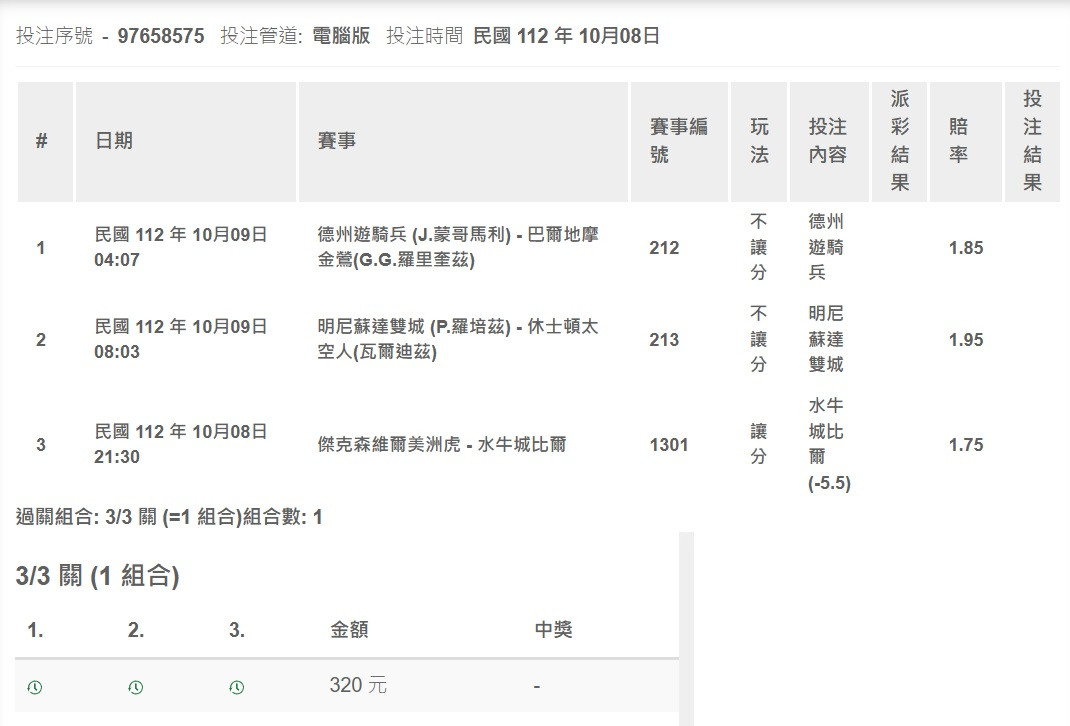Click the 投注結果 column header
This screenshot has height=726, width=1070.
tap(1032, 141)
